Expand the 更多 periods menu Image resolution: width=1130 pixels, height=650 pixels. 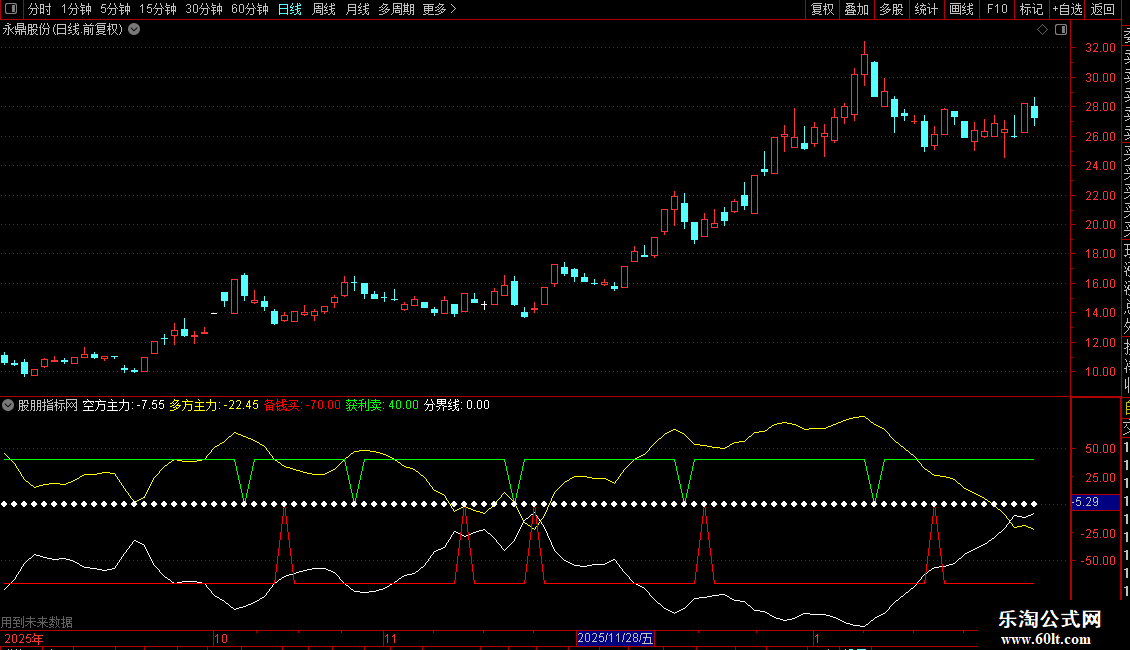click(439, 9)
